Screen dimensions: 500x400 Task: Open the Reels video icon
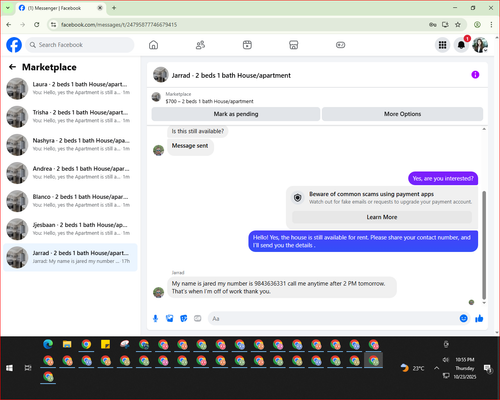(x=247, y=45)
